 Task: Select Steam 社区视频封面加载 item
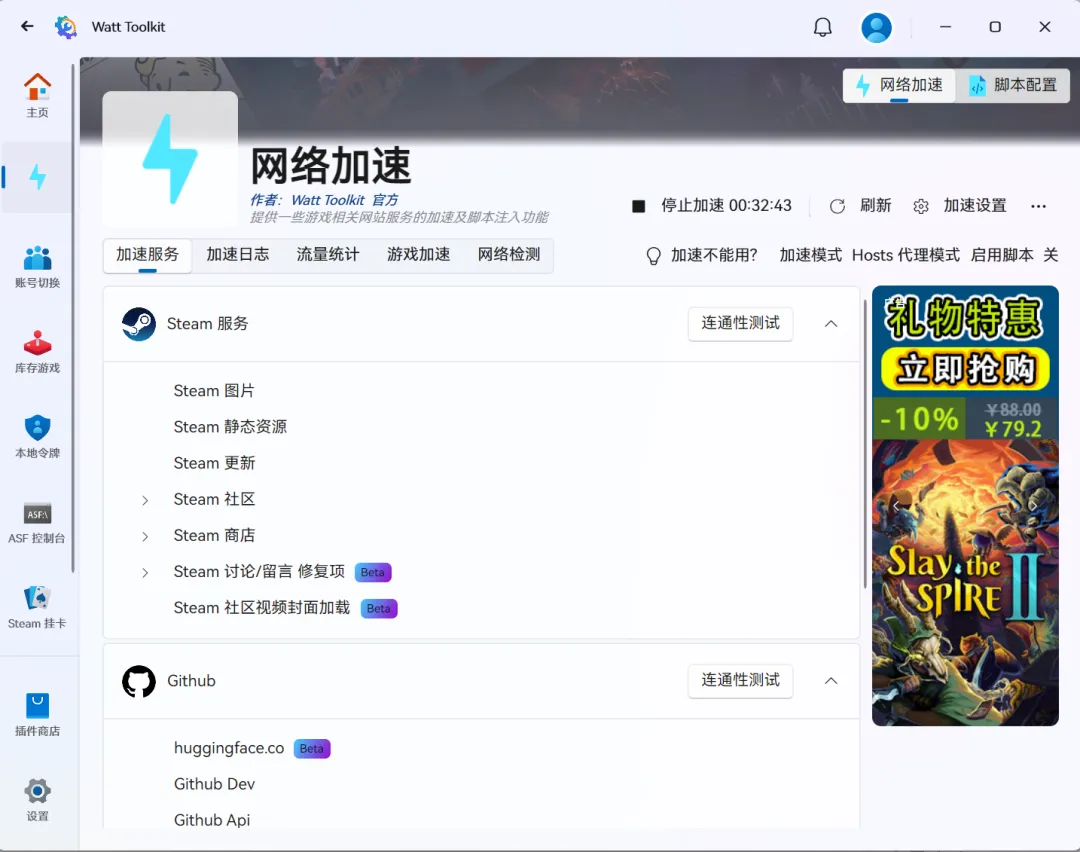[262, 608]
